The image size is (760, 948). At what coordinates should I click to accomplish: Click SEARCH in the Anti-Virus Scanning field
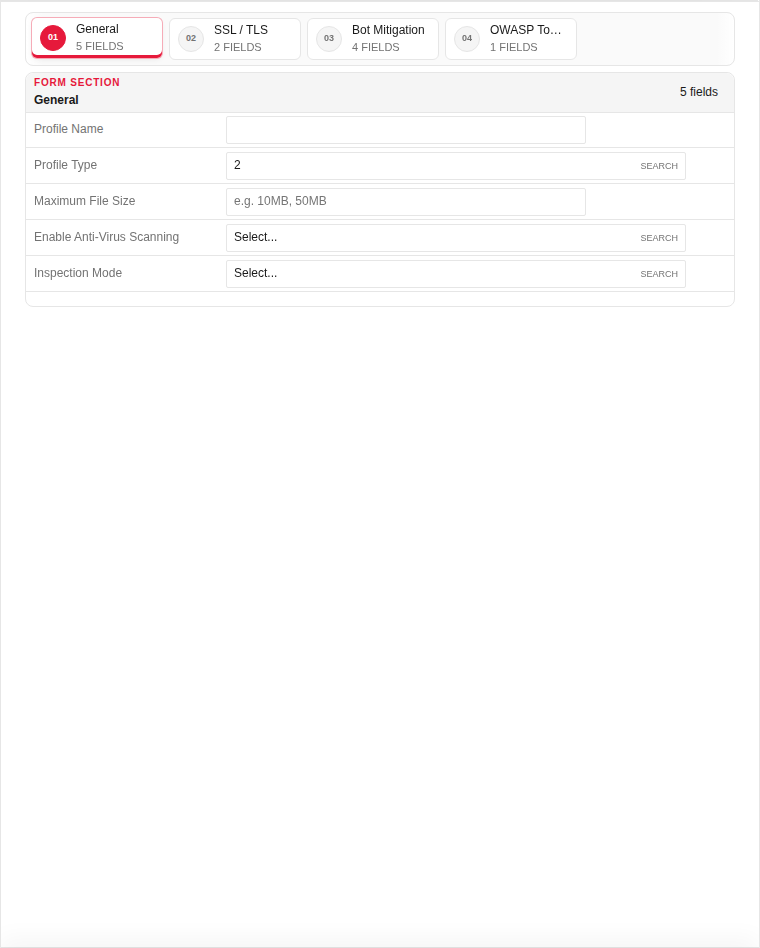pos(658,238)
